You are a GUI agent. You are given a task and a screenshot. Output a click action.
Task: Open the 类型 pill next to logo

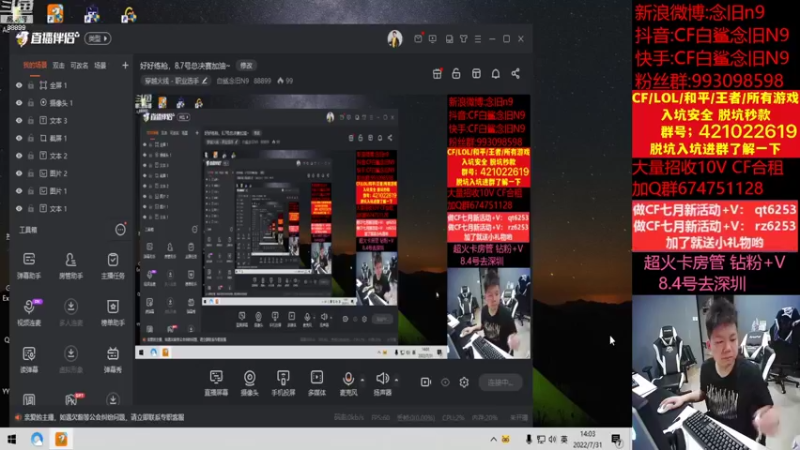pos(98,39)
